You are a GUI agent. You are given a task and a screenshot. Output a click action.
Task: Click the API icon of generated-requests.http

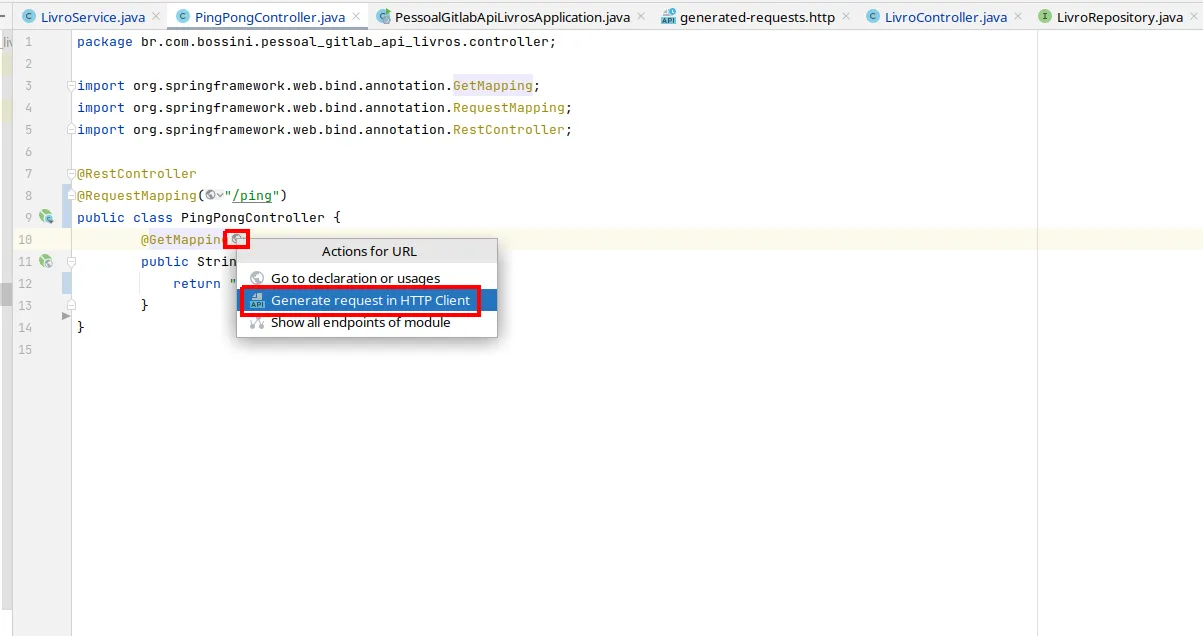point(668,17)
